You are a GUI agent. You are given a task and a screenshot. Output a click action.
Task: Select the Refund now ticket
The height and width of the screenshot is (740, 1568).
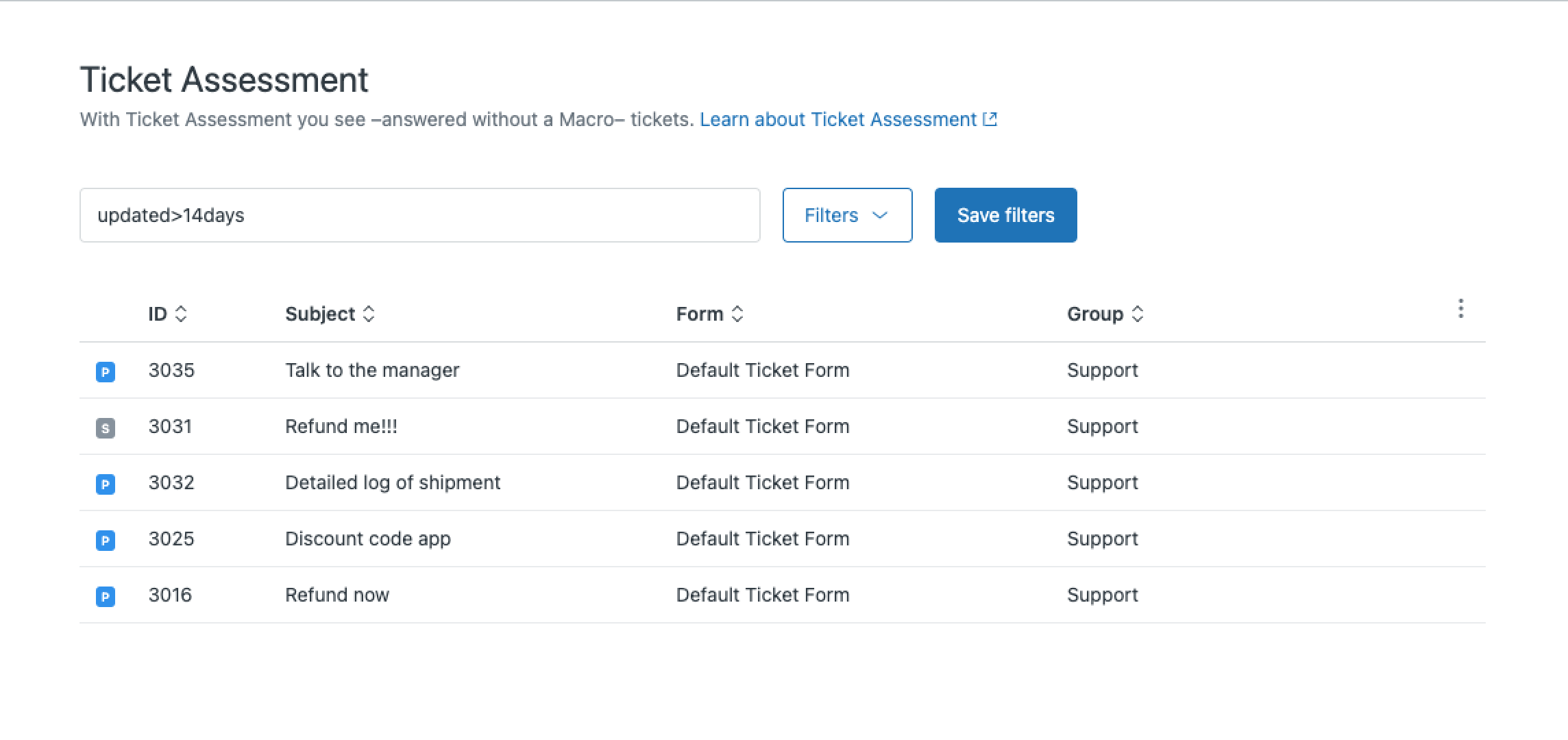pos(337,595)
